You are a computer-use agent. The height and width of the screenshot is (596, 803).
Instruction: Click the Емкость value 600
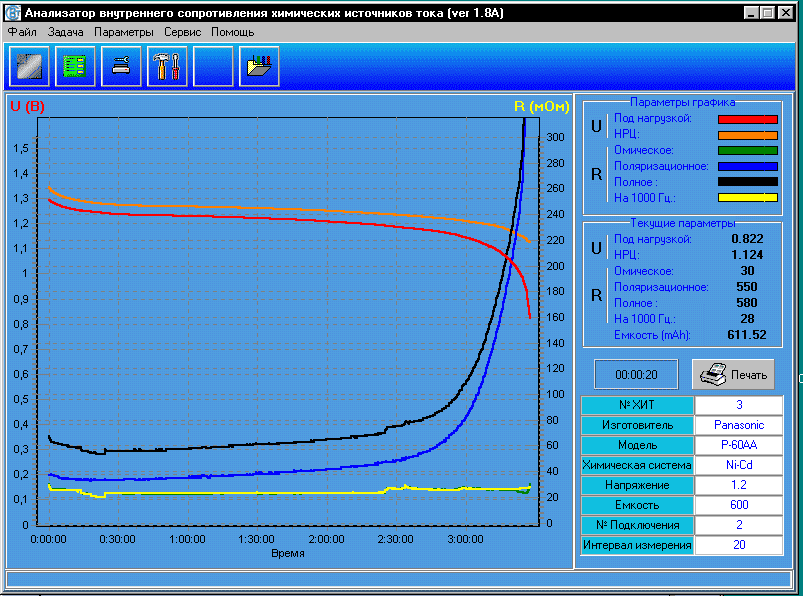tap(738, 505)
